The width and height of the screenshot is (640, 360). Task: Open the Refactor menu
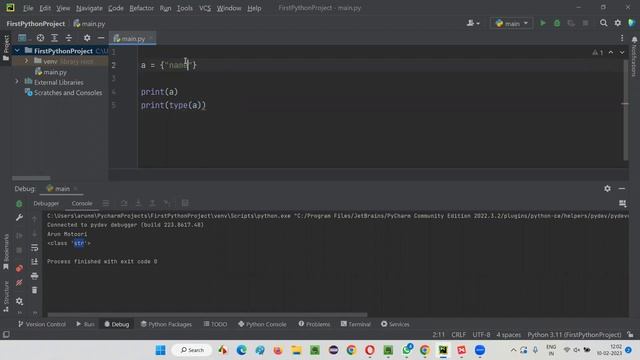(x=141, y=8)
